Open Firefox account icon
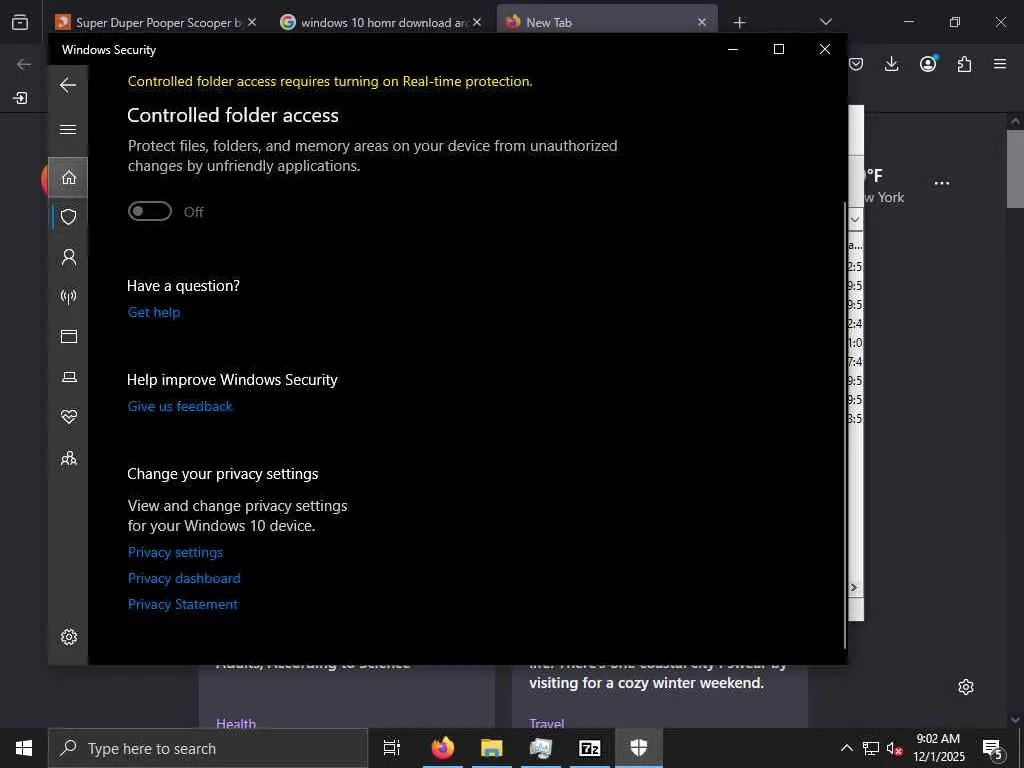Screen dimensions: 1024x768 tap(928, 64)
